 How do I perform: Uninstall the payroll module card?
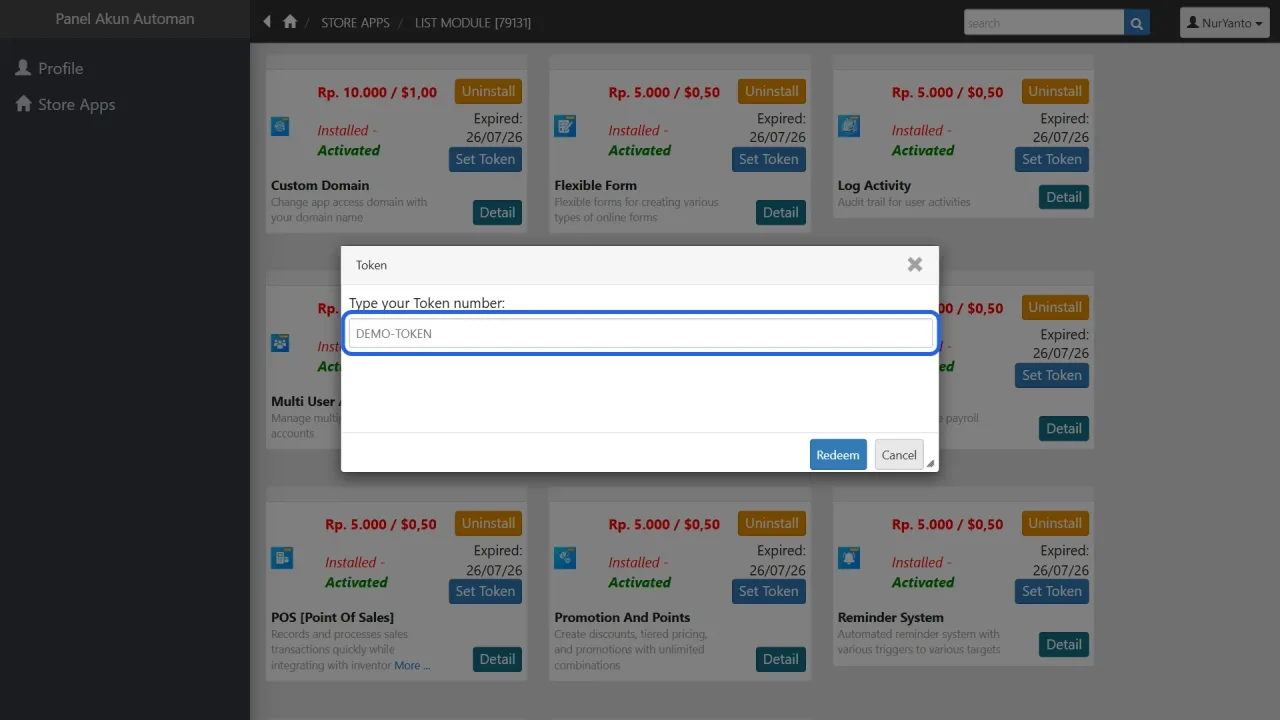(1055, 307)
